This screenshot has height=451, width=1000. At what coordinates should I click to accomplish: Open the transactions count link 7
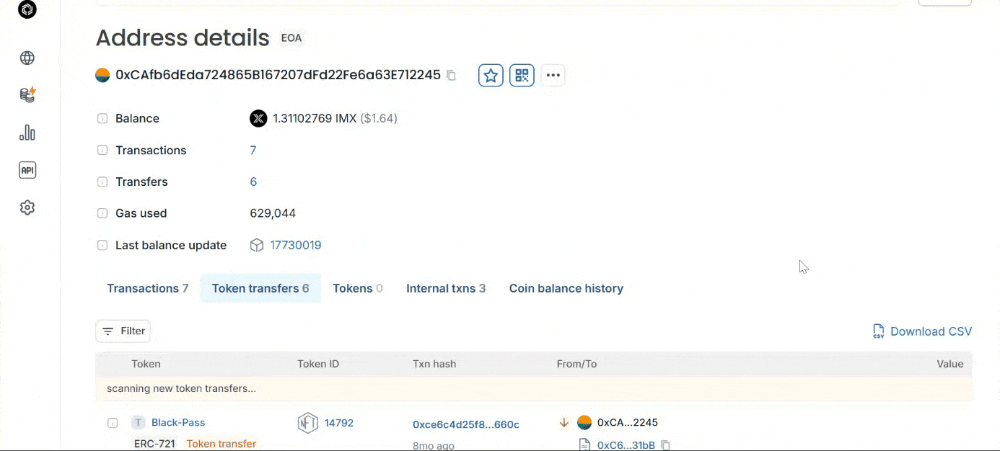(x=253, y=151)
